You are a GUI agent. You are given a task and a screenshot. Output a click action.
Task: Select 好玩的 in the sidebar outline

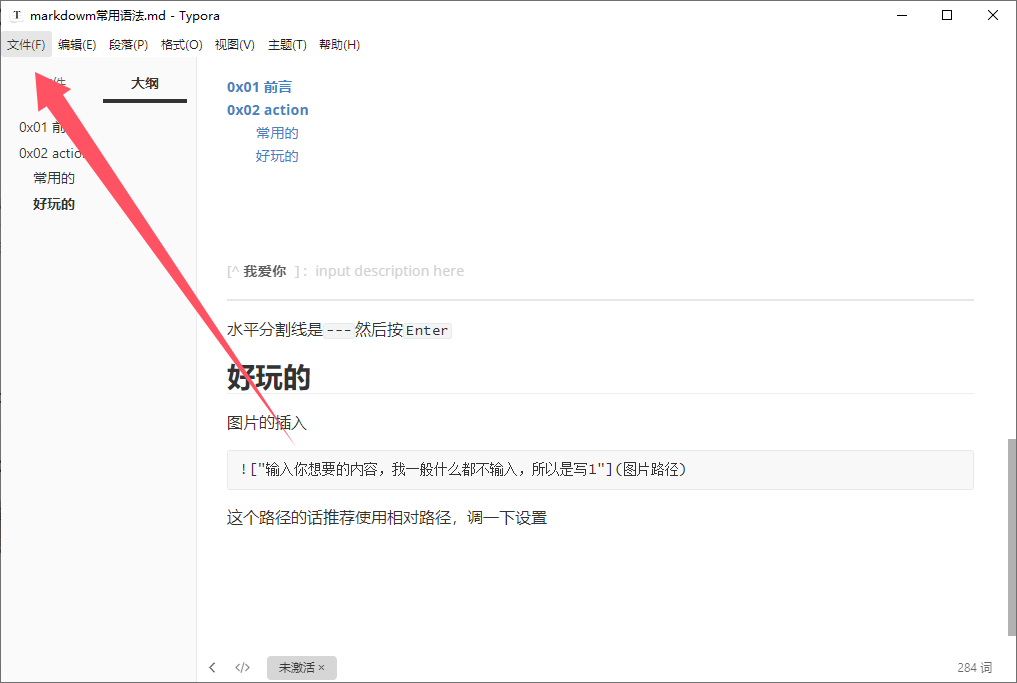point(54,204)
